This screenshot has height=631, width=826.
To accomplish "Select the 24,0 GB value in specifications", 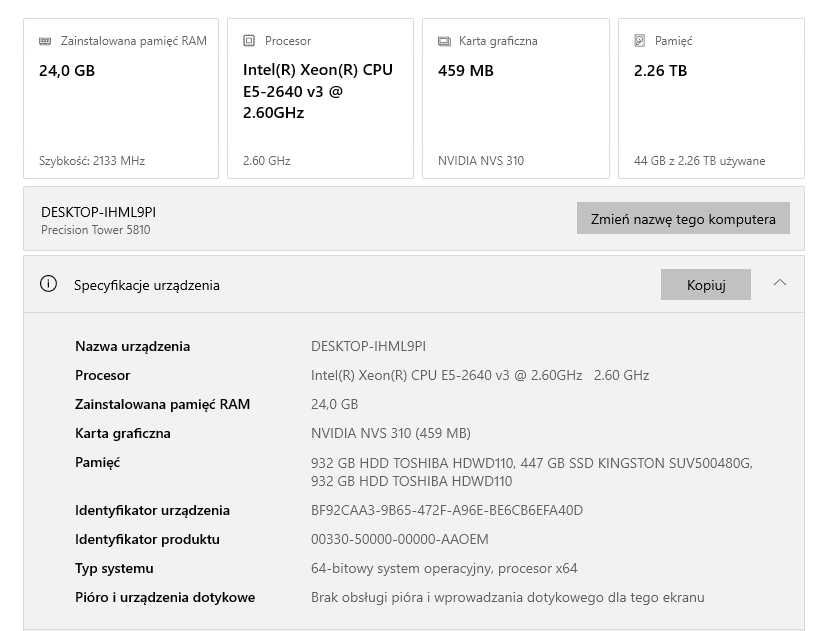I will coord(335,405).
